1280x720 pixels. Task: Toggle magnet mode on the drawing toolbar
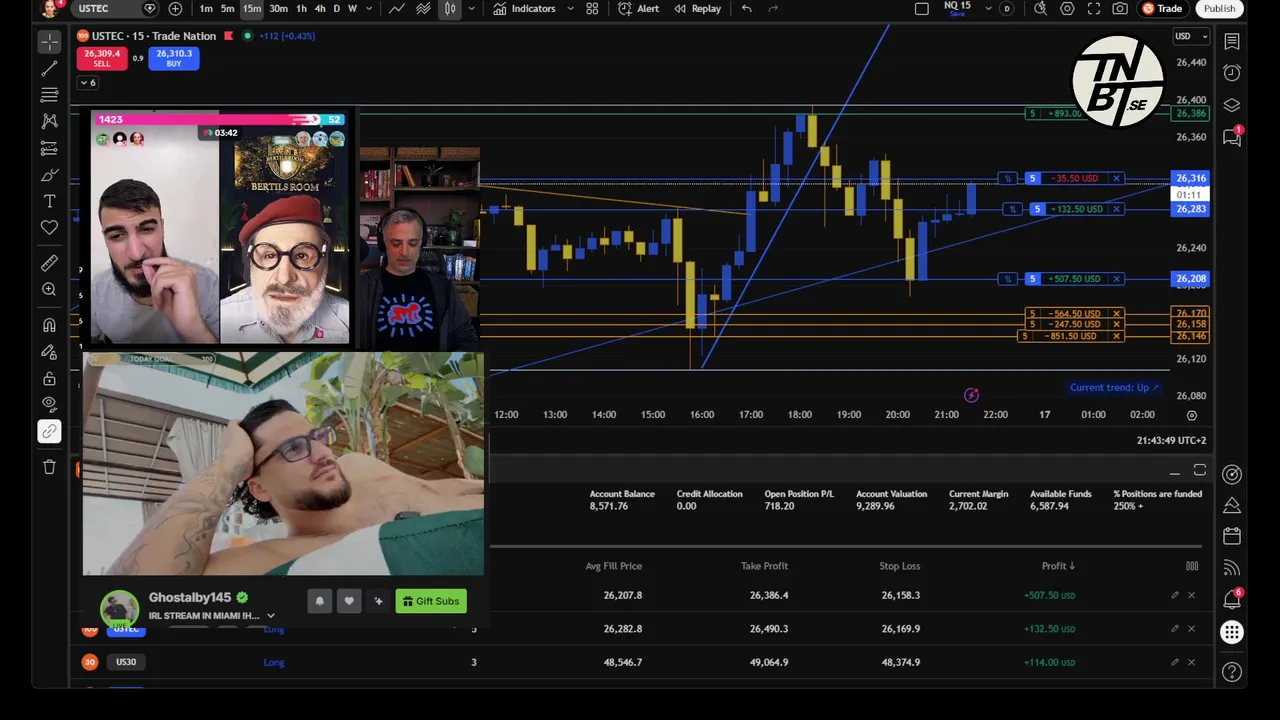[49, 325]
